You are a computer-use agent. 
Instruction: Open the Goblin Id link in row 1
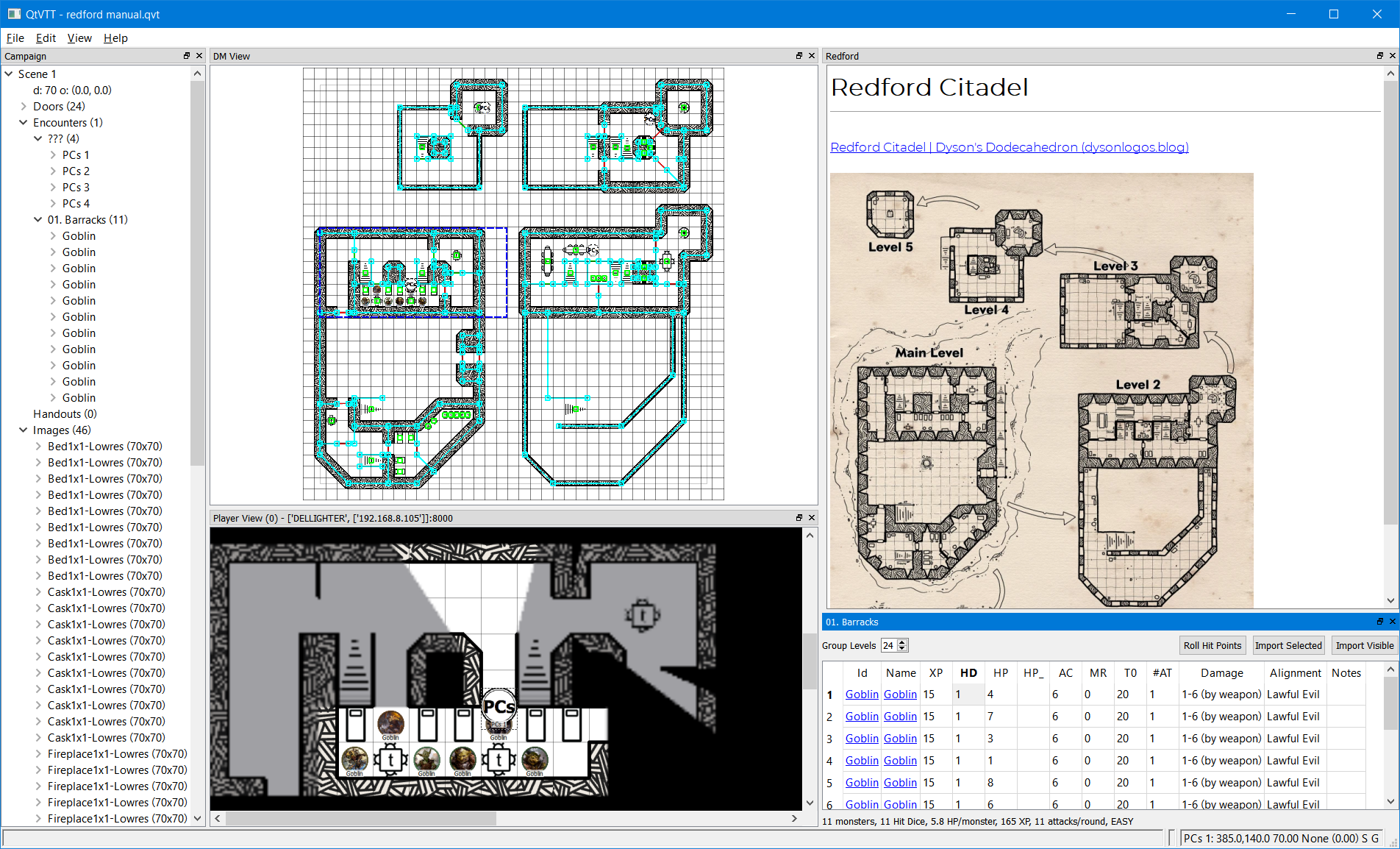[x=862, y=695]
